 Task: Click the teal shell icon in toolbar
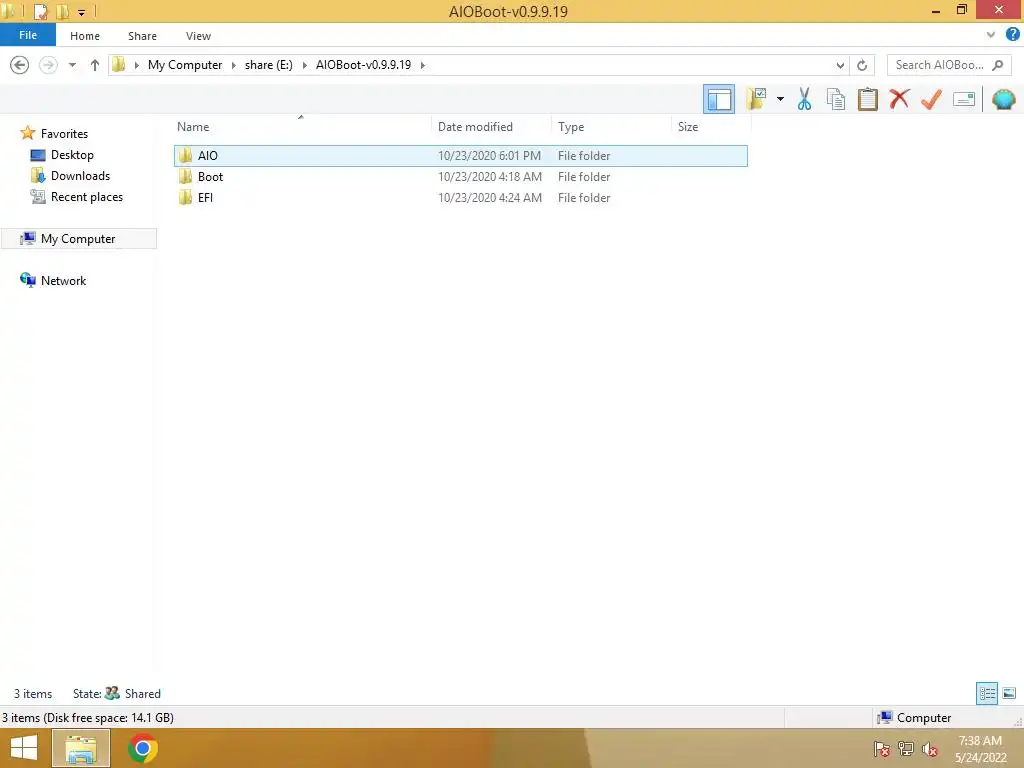pyautogui.click(x=1003, y=99)
